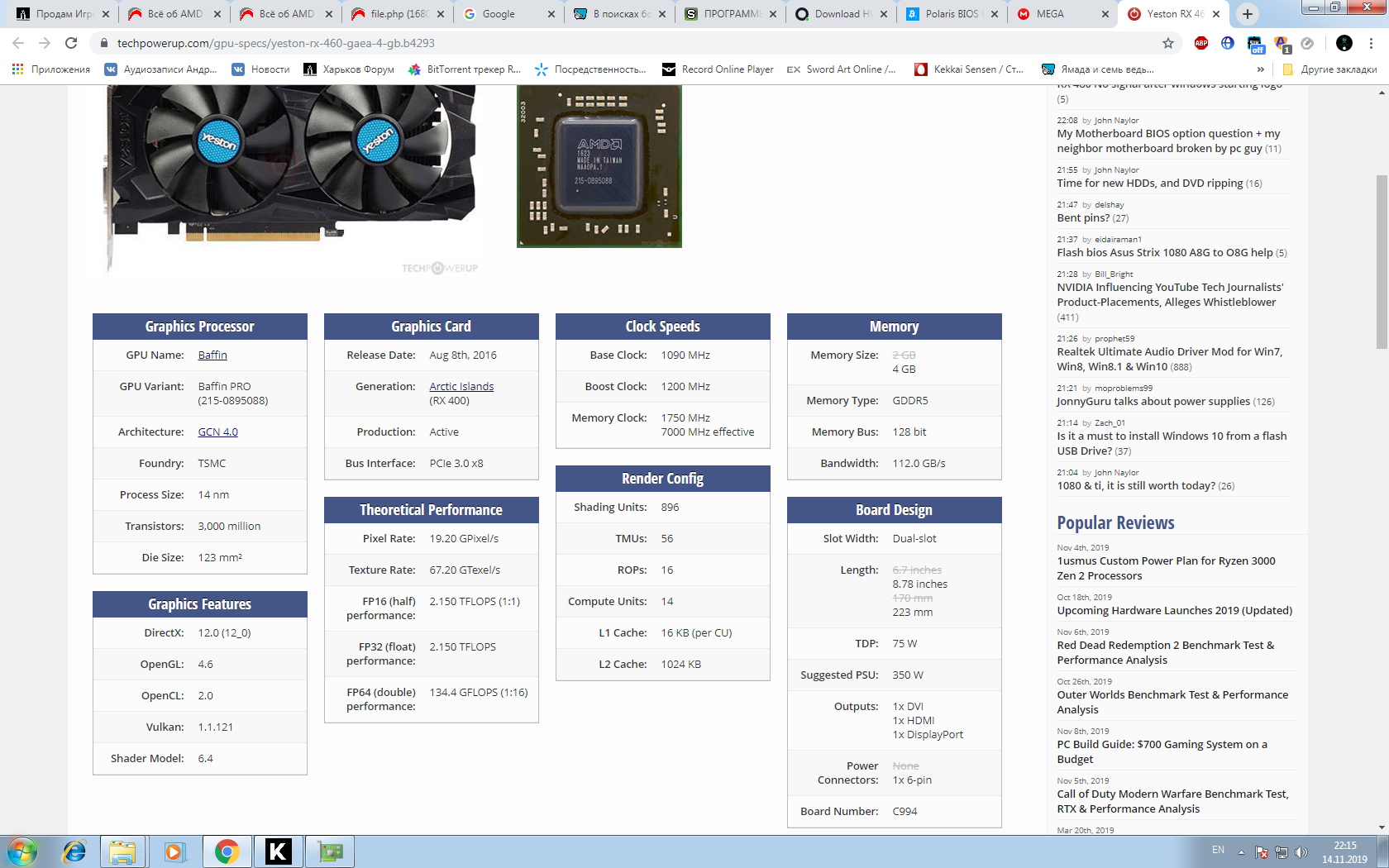The height and width of the screenshot is (868, 1389).
Task: Open Red Dead Redemption 2 Benchmark review
Action: 1165,652
